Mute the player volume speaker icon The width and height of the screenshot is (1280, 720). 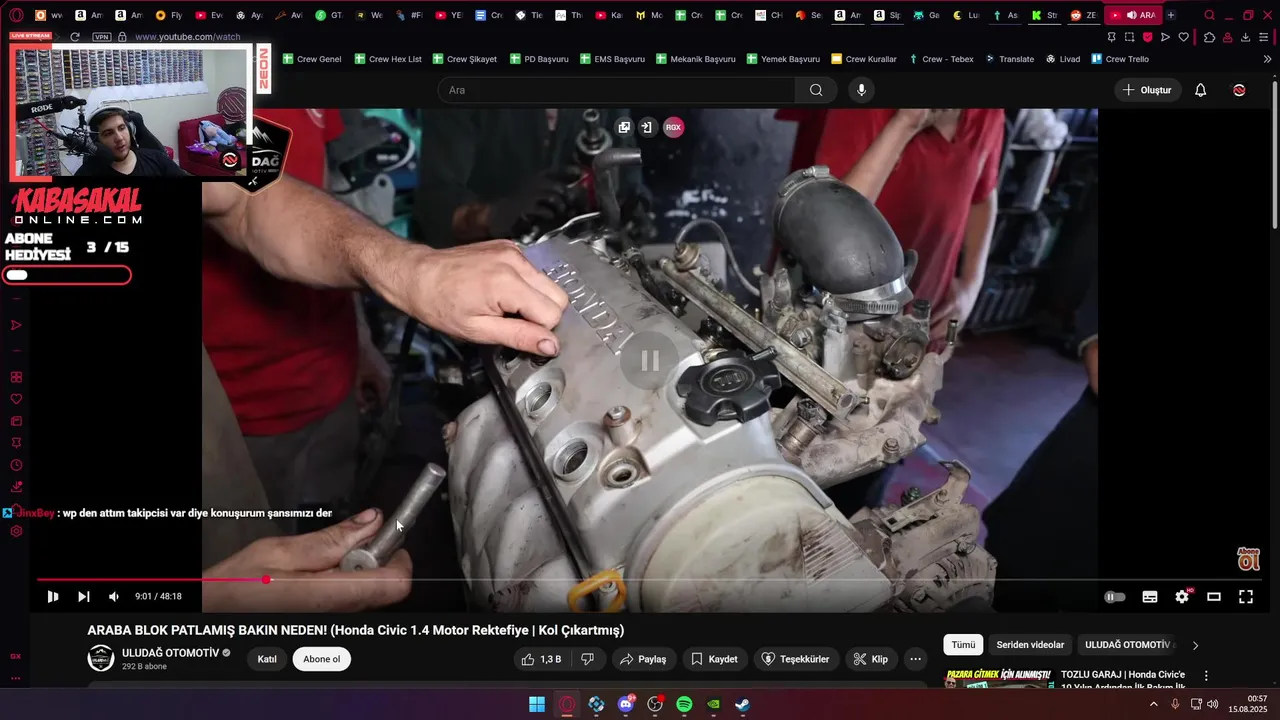coord(114,596)
